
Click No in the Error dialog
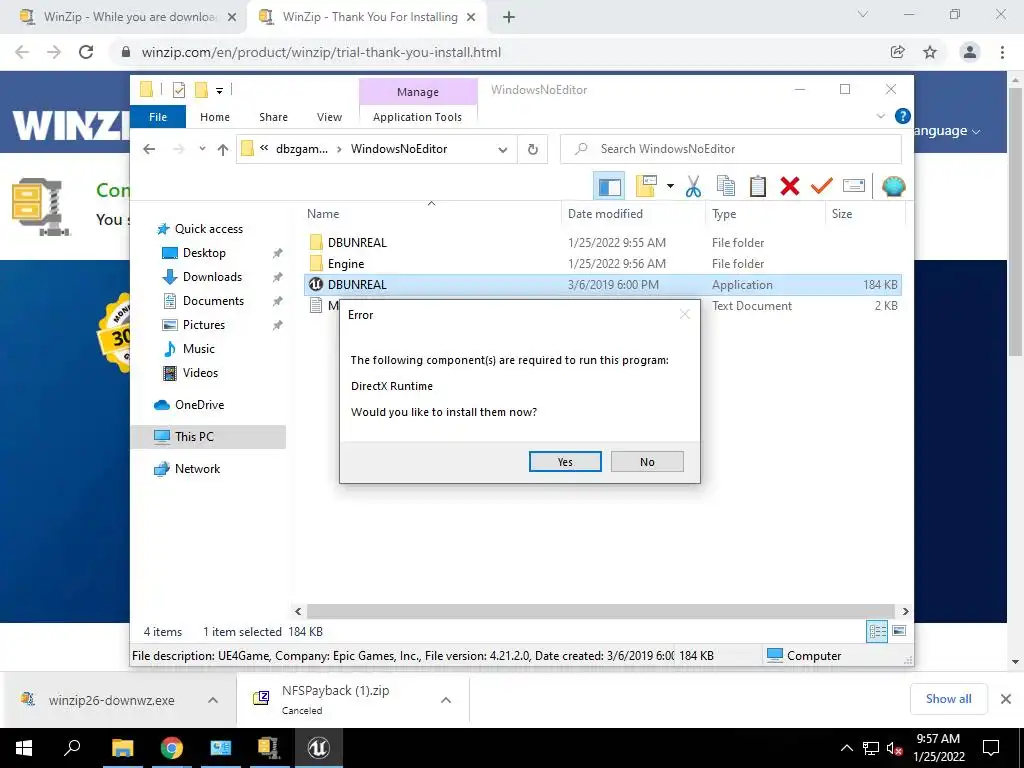(x=647, y=462)
